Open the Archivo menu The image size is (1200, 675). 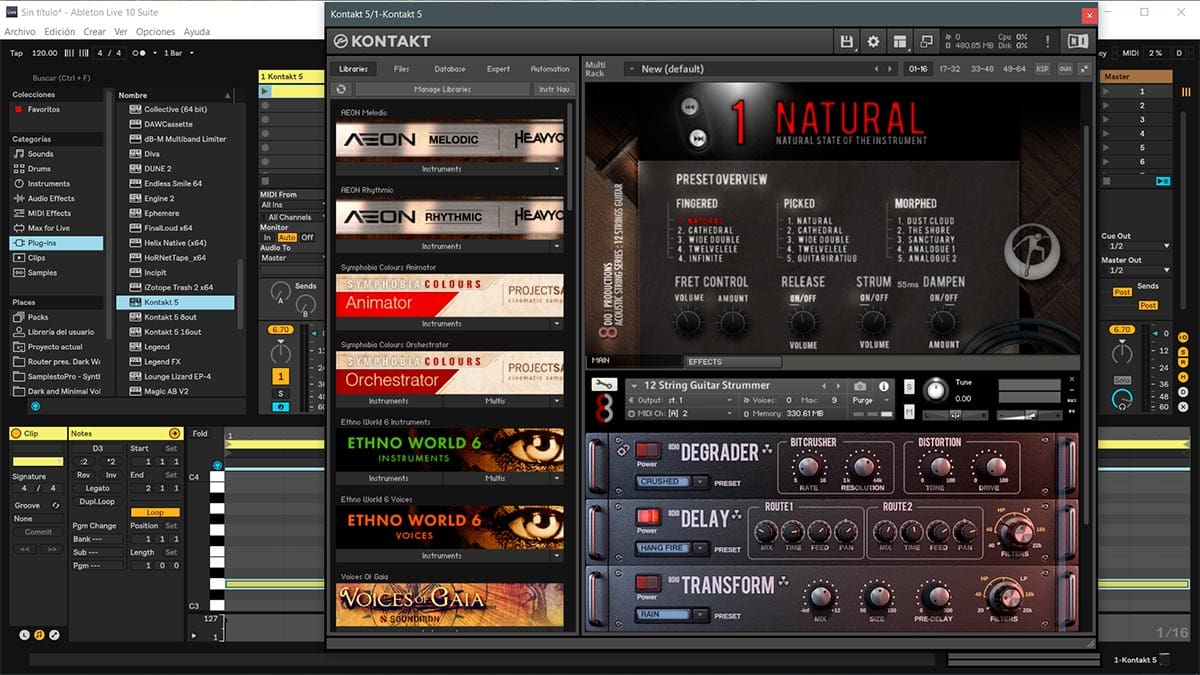20,32
